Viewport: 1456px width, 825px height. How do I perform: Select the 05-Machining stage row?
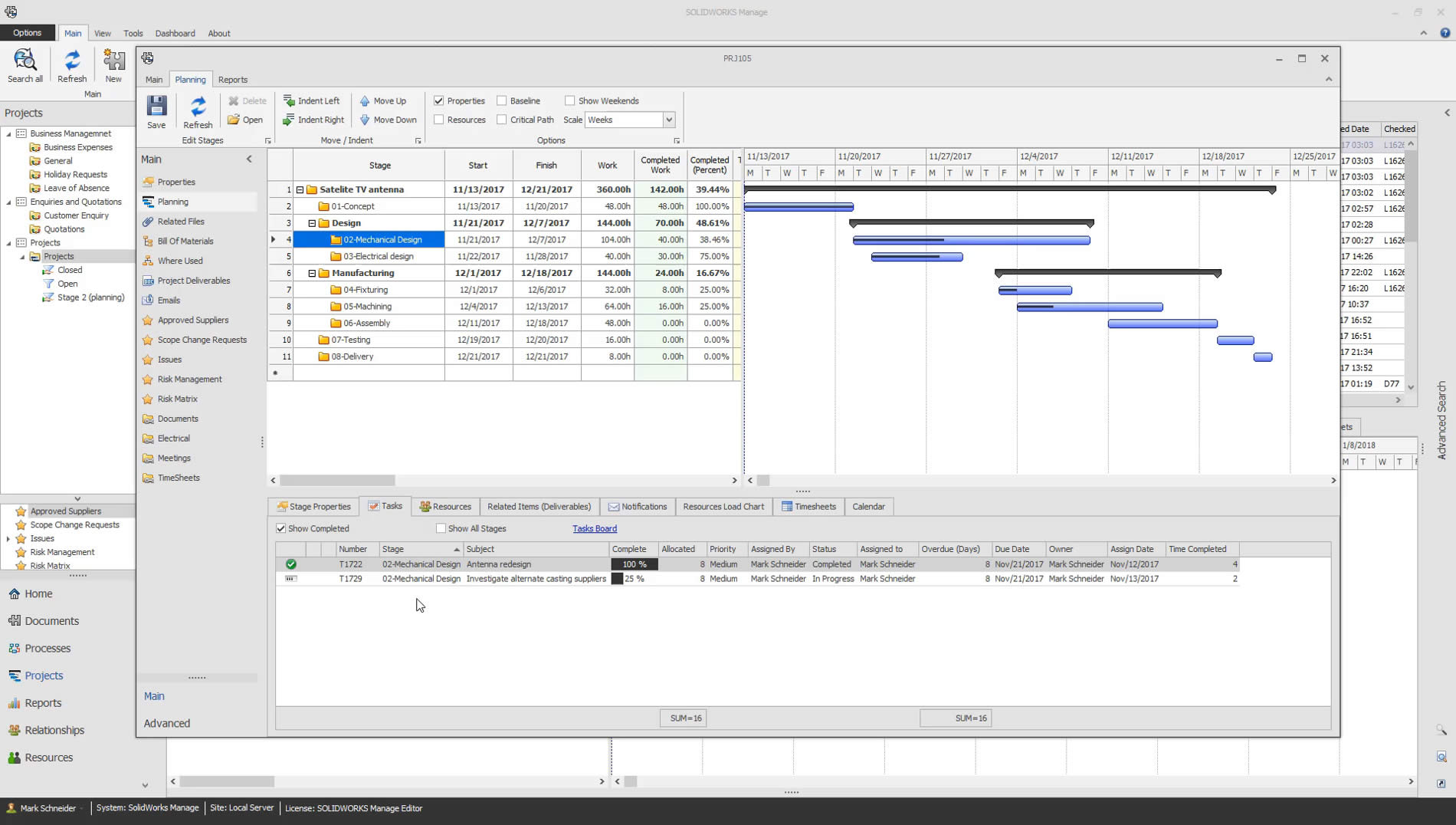[x=367, y=307]
